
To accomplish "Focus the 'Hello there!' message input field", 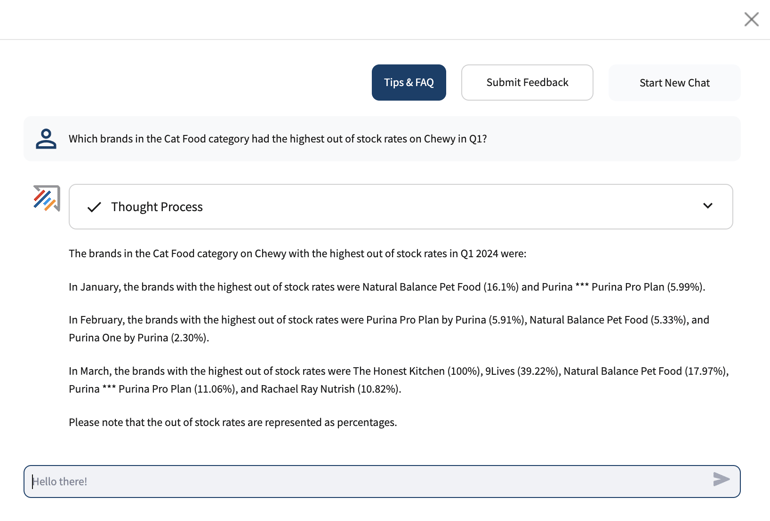I will point(382,481).
